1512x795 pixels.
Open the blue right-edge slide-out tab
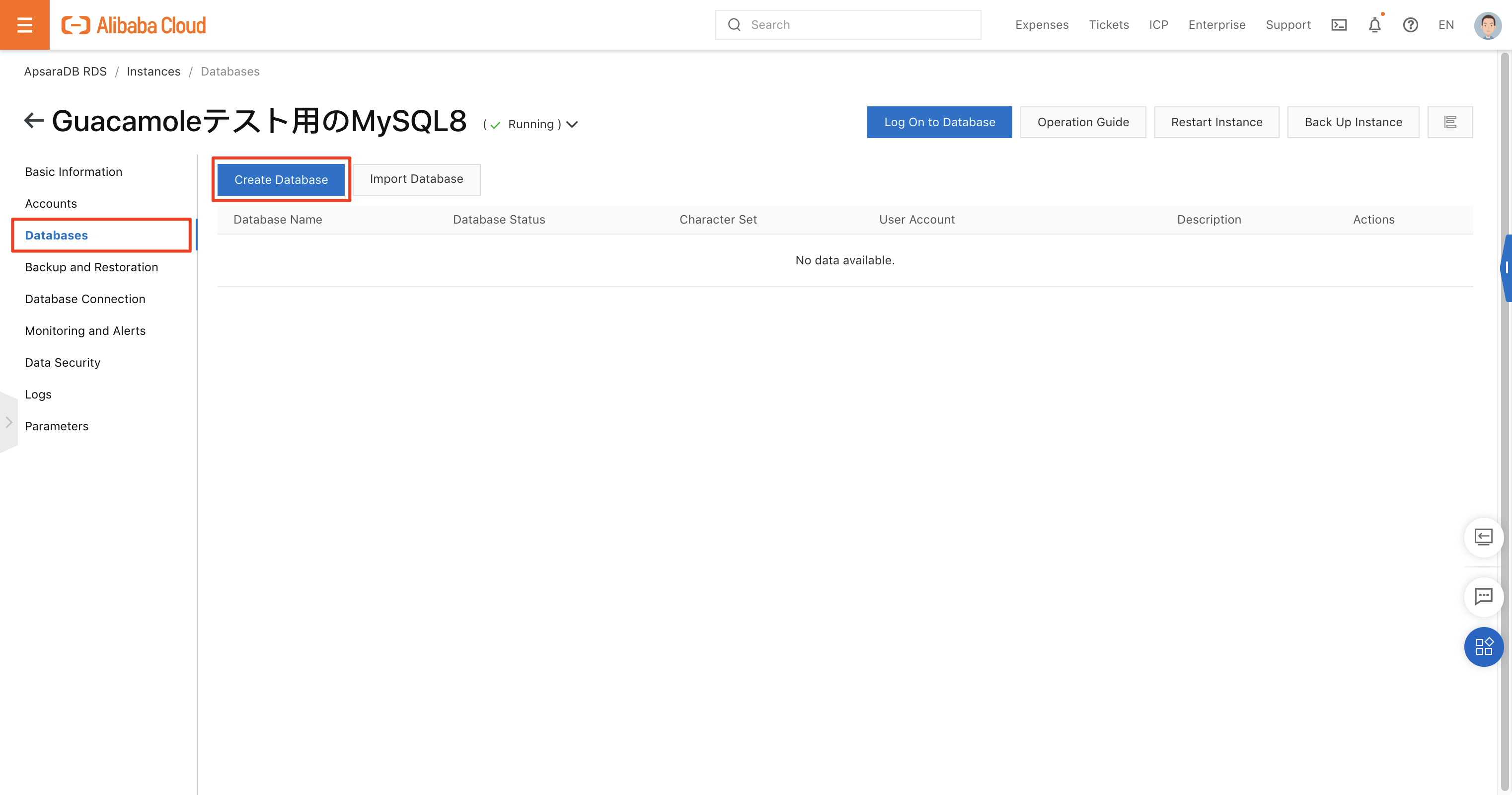point(1506,268)
